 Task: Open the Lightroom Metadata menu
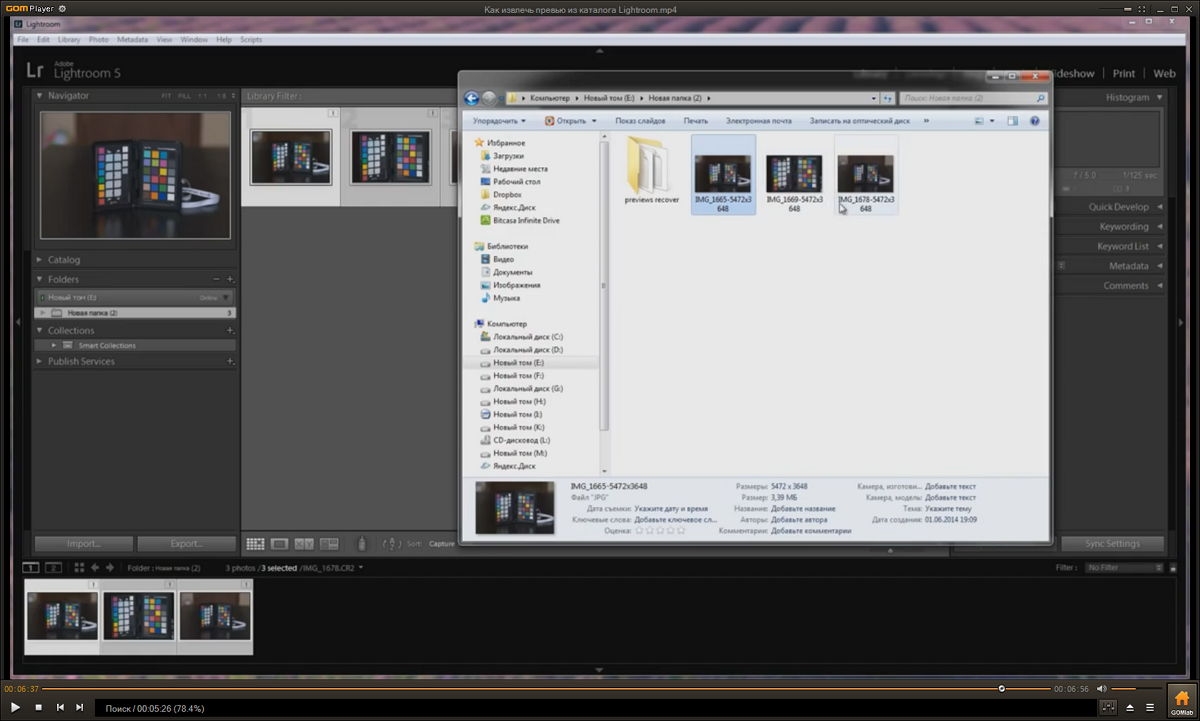click(132, 40)
